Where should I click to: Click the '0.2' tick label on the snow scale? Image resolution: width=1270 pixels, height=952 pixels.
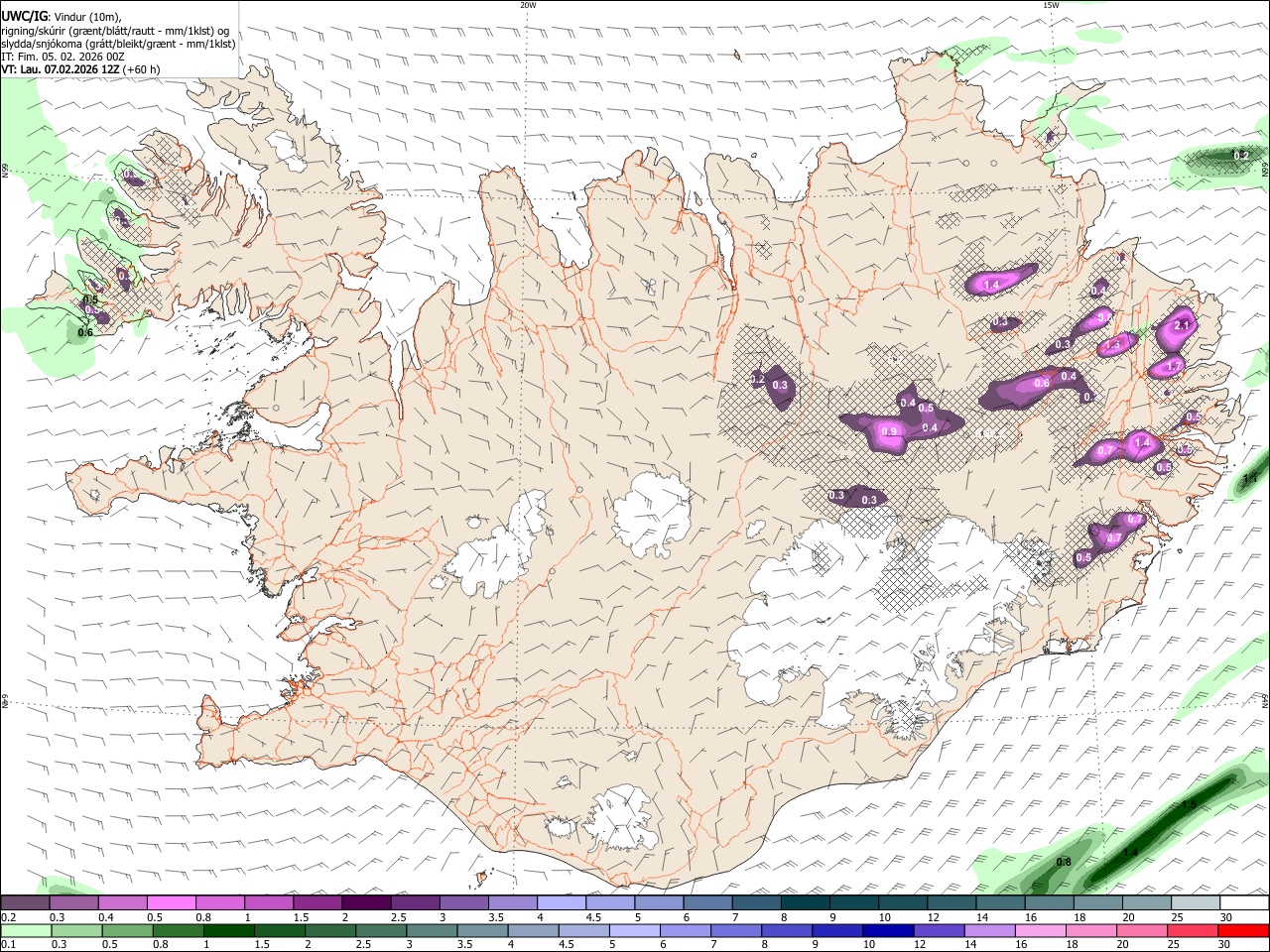(8, 917)
